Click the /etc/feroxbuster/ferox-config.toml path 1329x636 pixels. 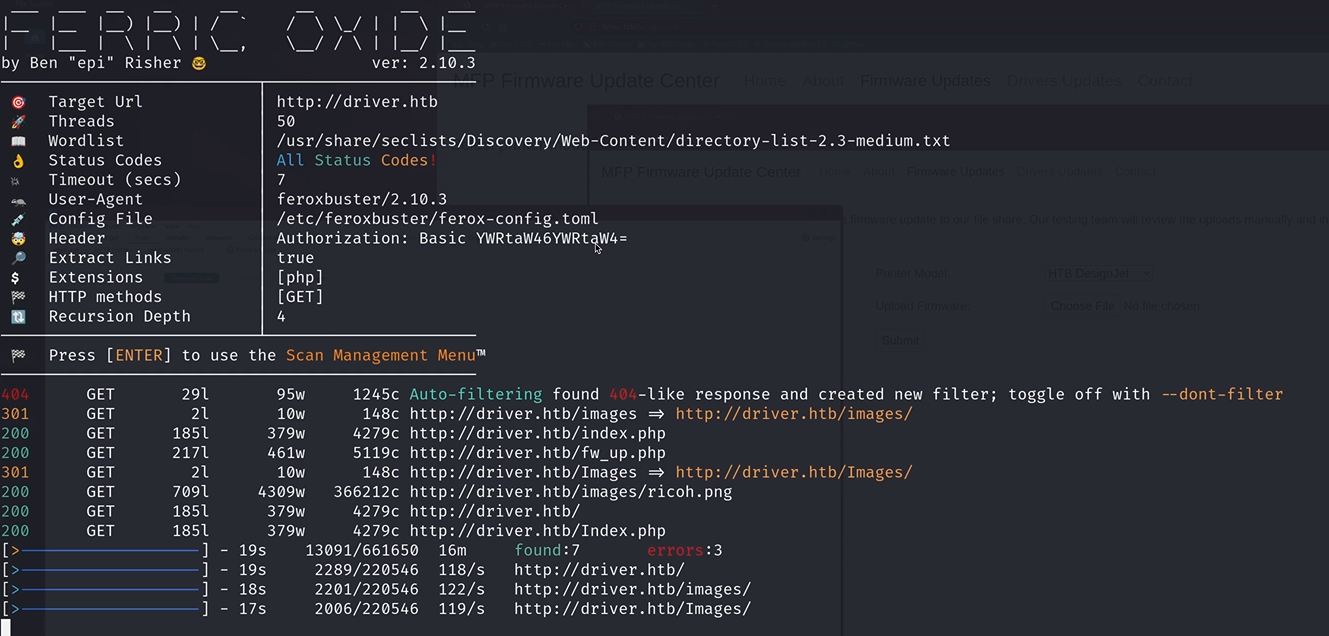[x=438, y=219]
